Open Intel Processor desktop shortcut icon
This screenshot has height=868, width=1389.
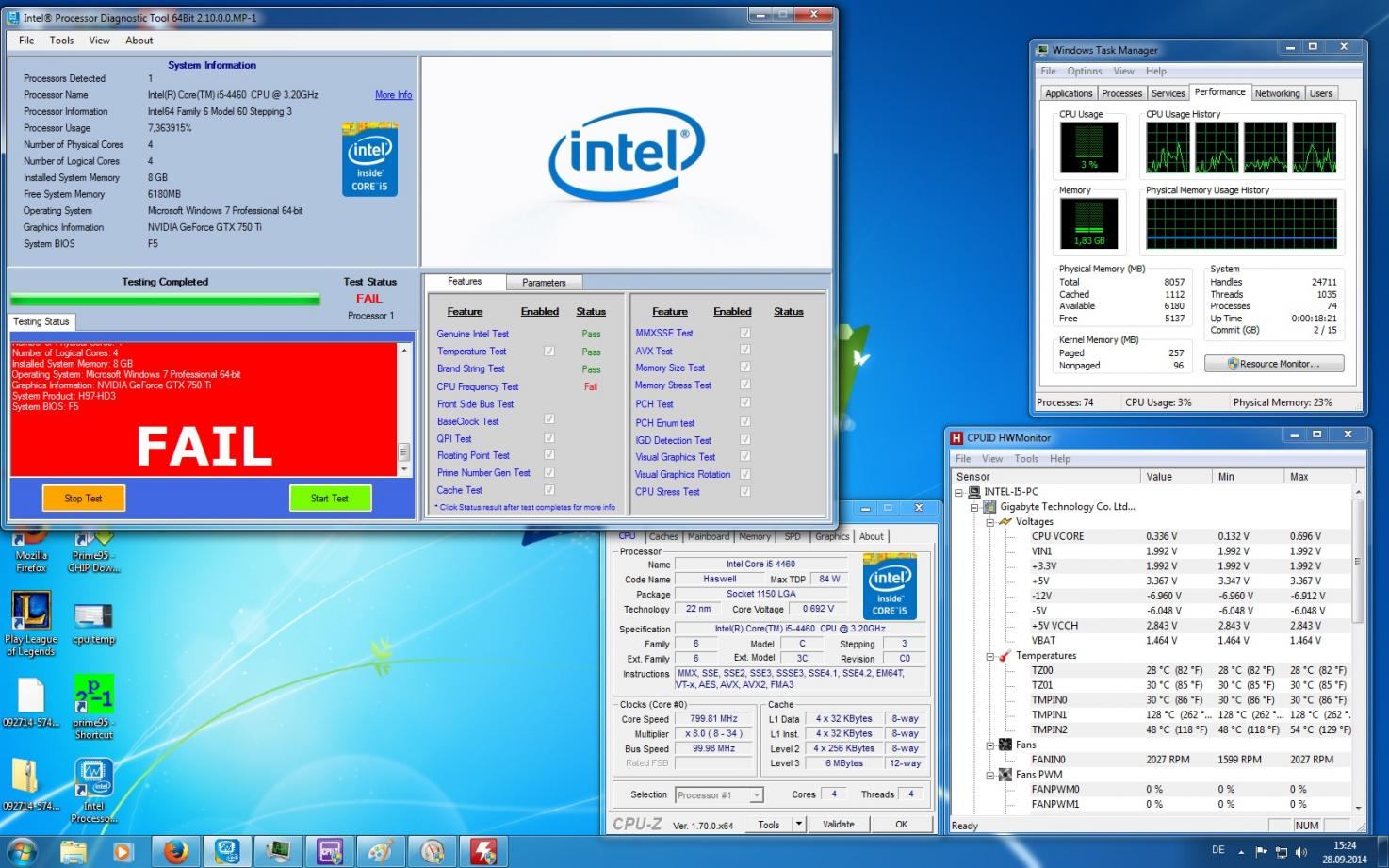(x=93, y=790)
